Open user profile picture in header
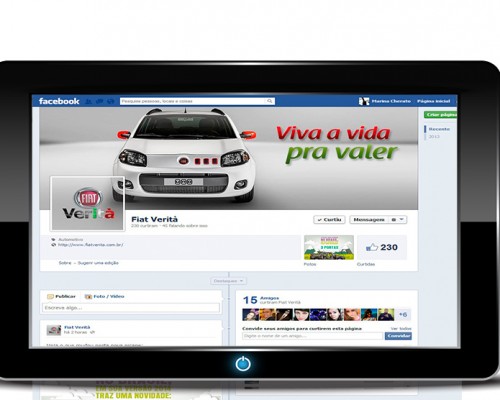 coord(364,101)
